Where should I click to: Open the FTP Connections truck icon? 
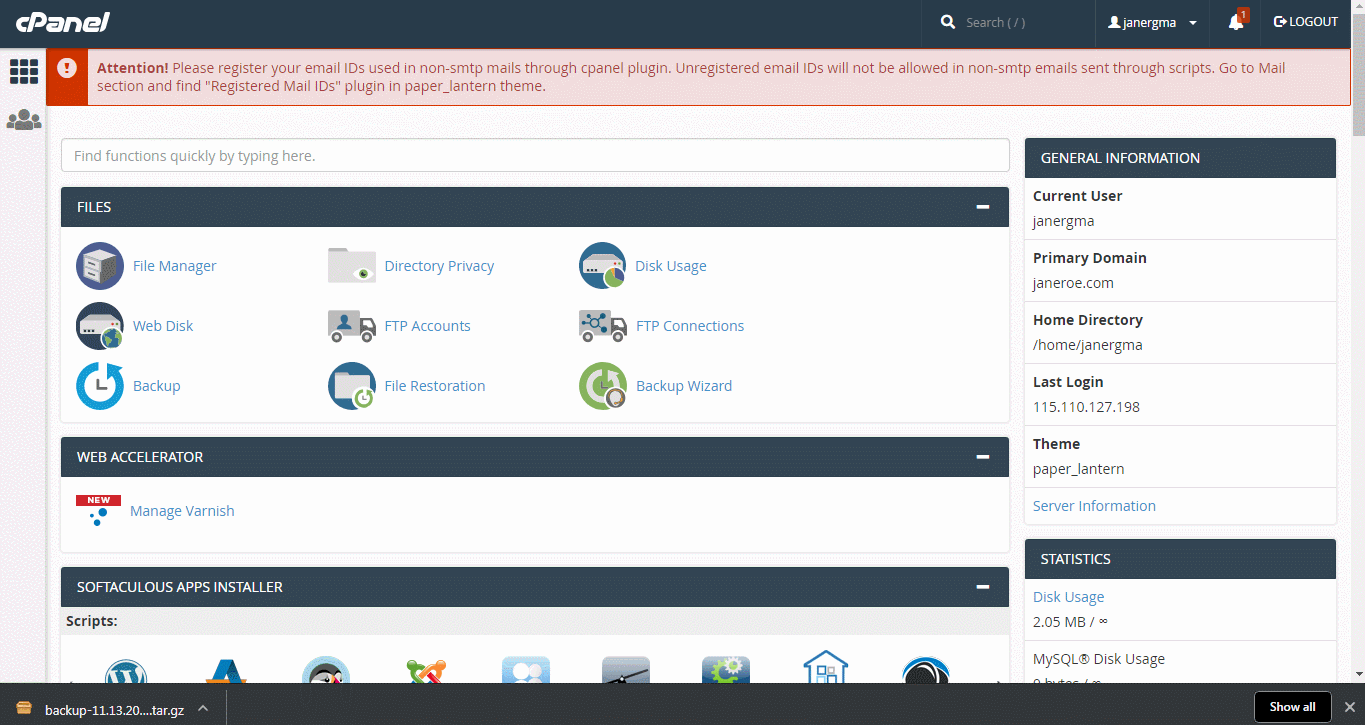click(x=603, y=326)
